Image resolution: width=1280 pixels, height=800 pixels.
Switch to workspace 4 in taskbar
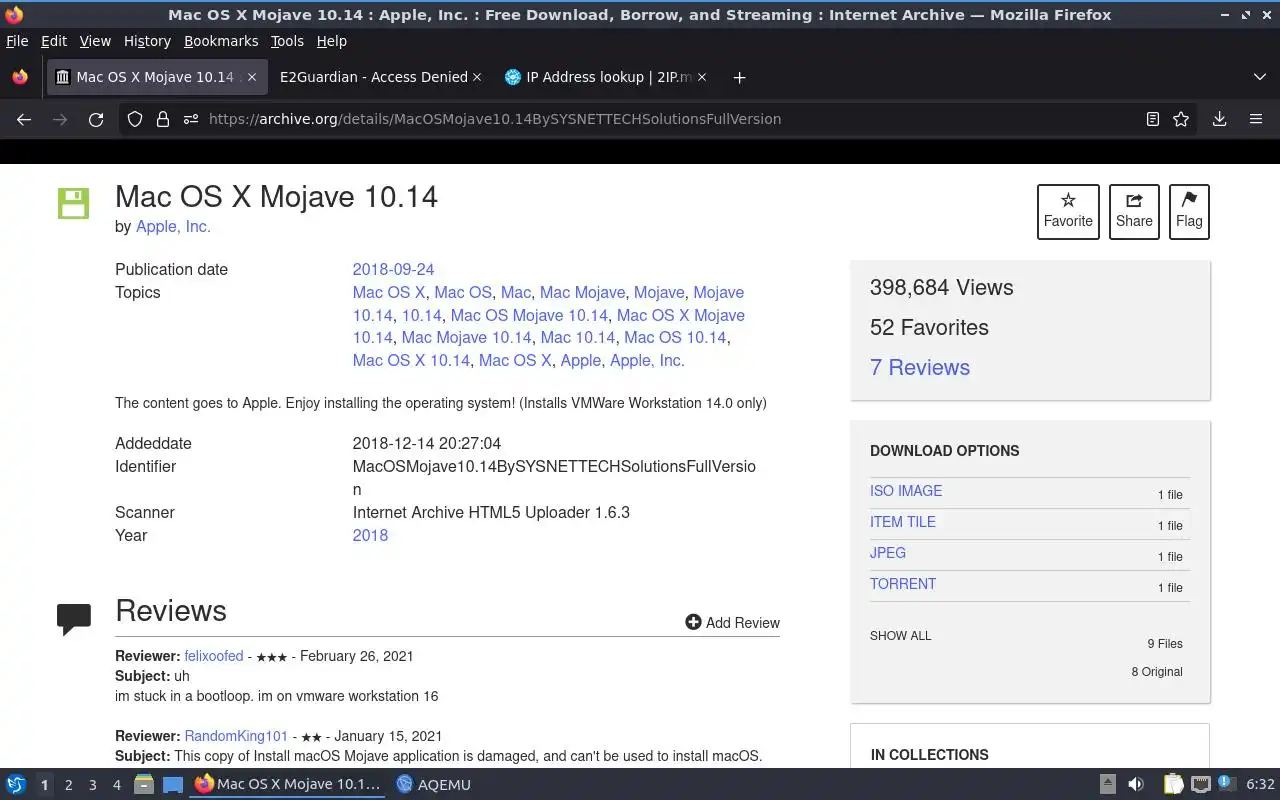coord(116,785)
